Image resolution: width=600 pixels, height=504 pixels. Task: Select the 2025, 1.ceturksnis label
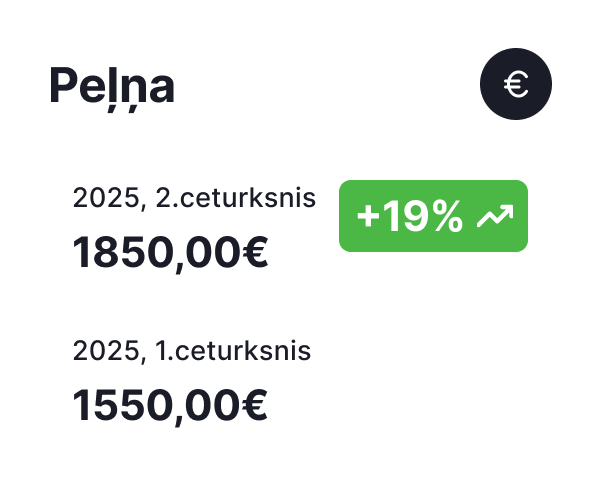191,352
